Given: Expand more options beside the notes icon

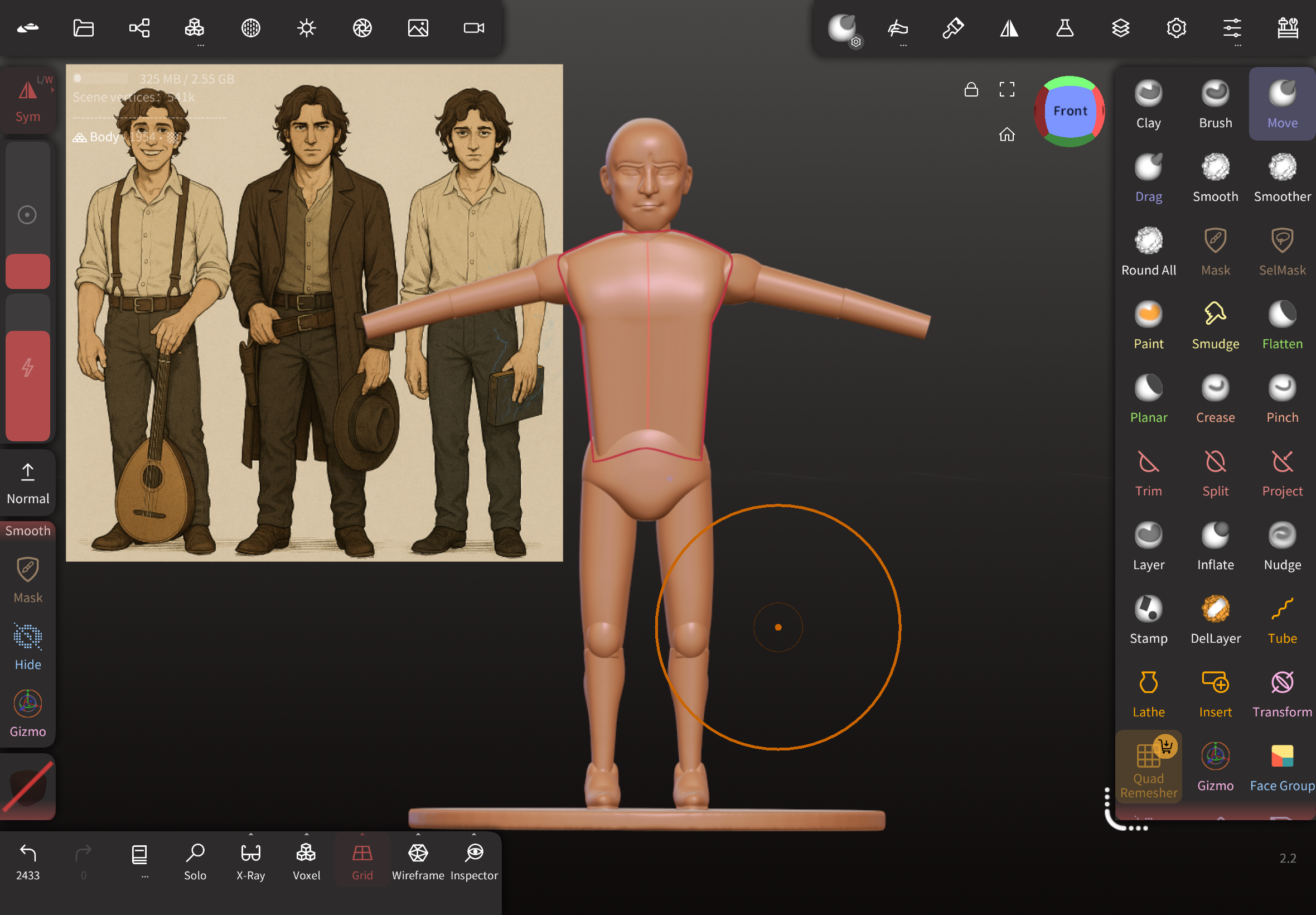Looking at the screenshot, I should [x=144, y=877].
